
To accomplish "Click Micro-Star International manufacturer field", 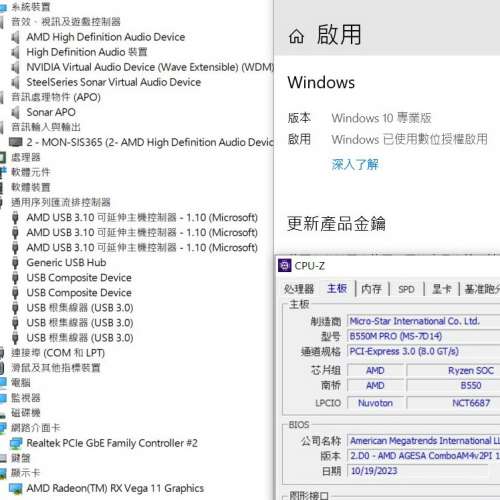I will click(x=423, y=321).
